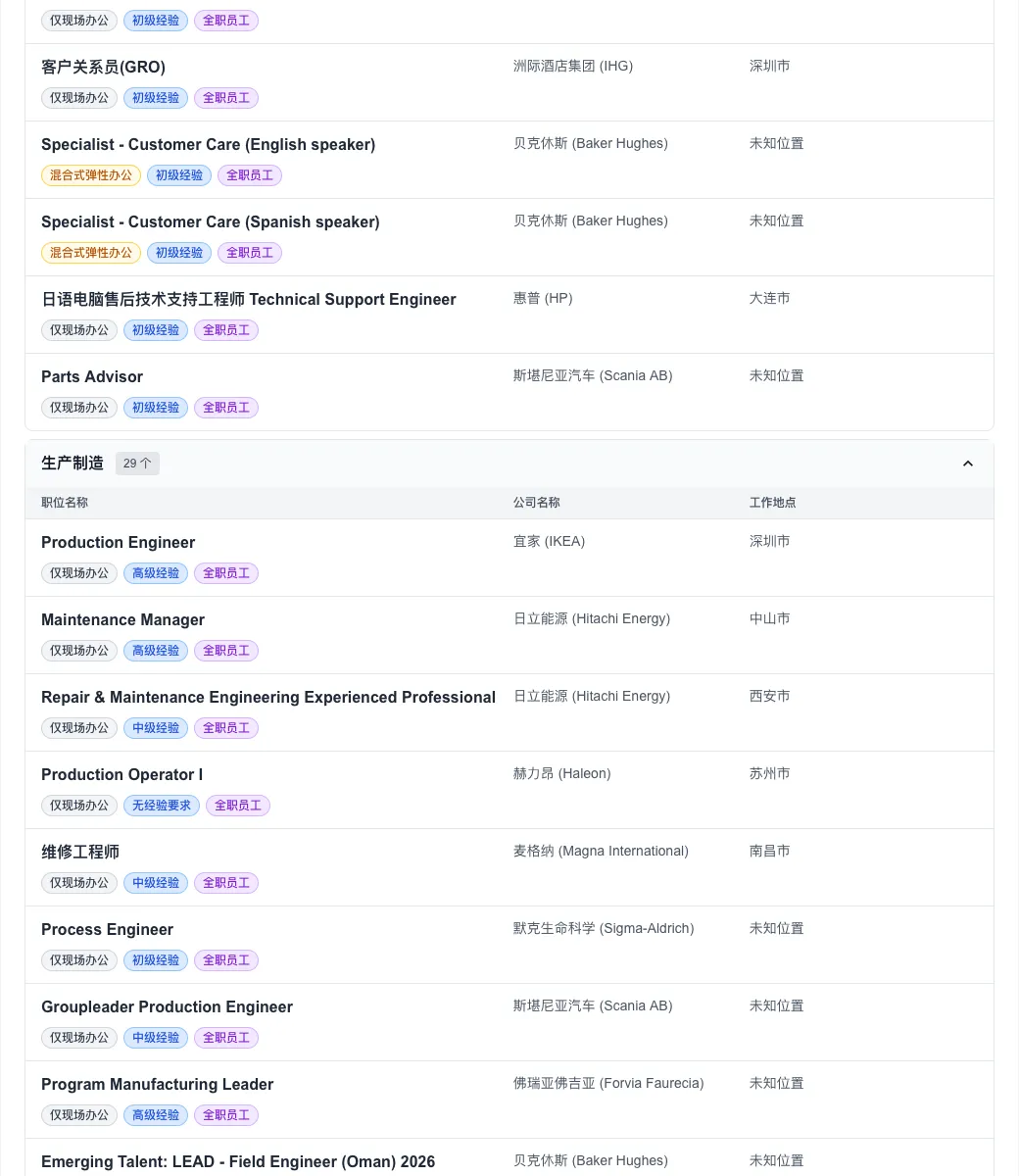Open the 日语电脑售后技术支持工程师 listing
This screenshot has height=1176, width=1019.
point(248,300)
